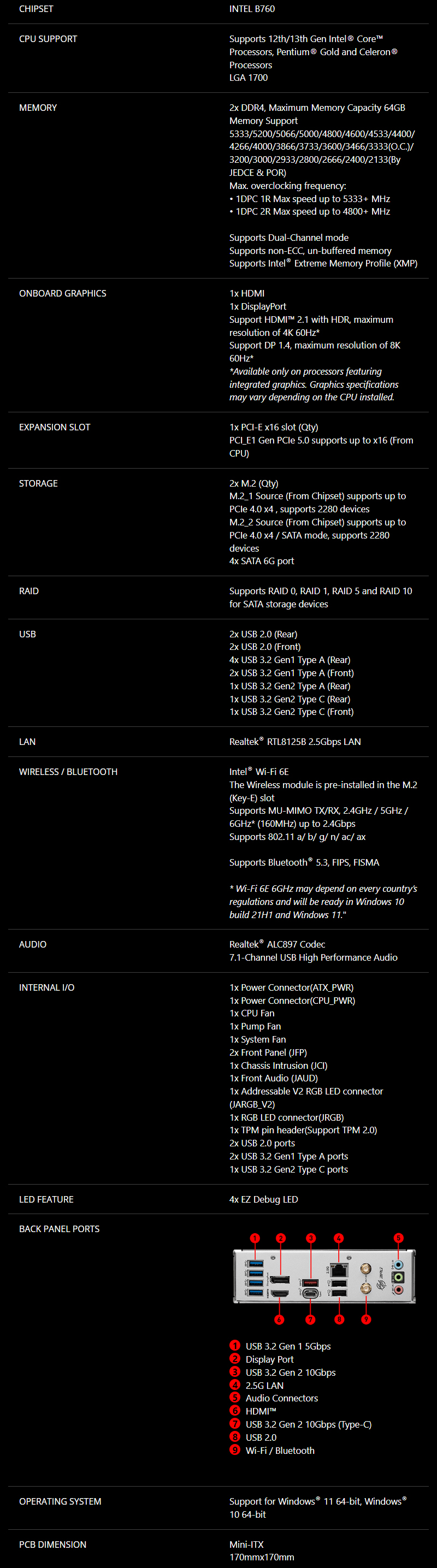Click the 'Realtek RTL8125B 2.5Gbps LAN' text
437x1568 pixels.
(295, 742)
